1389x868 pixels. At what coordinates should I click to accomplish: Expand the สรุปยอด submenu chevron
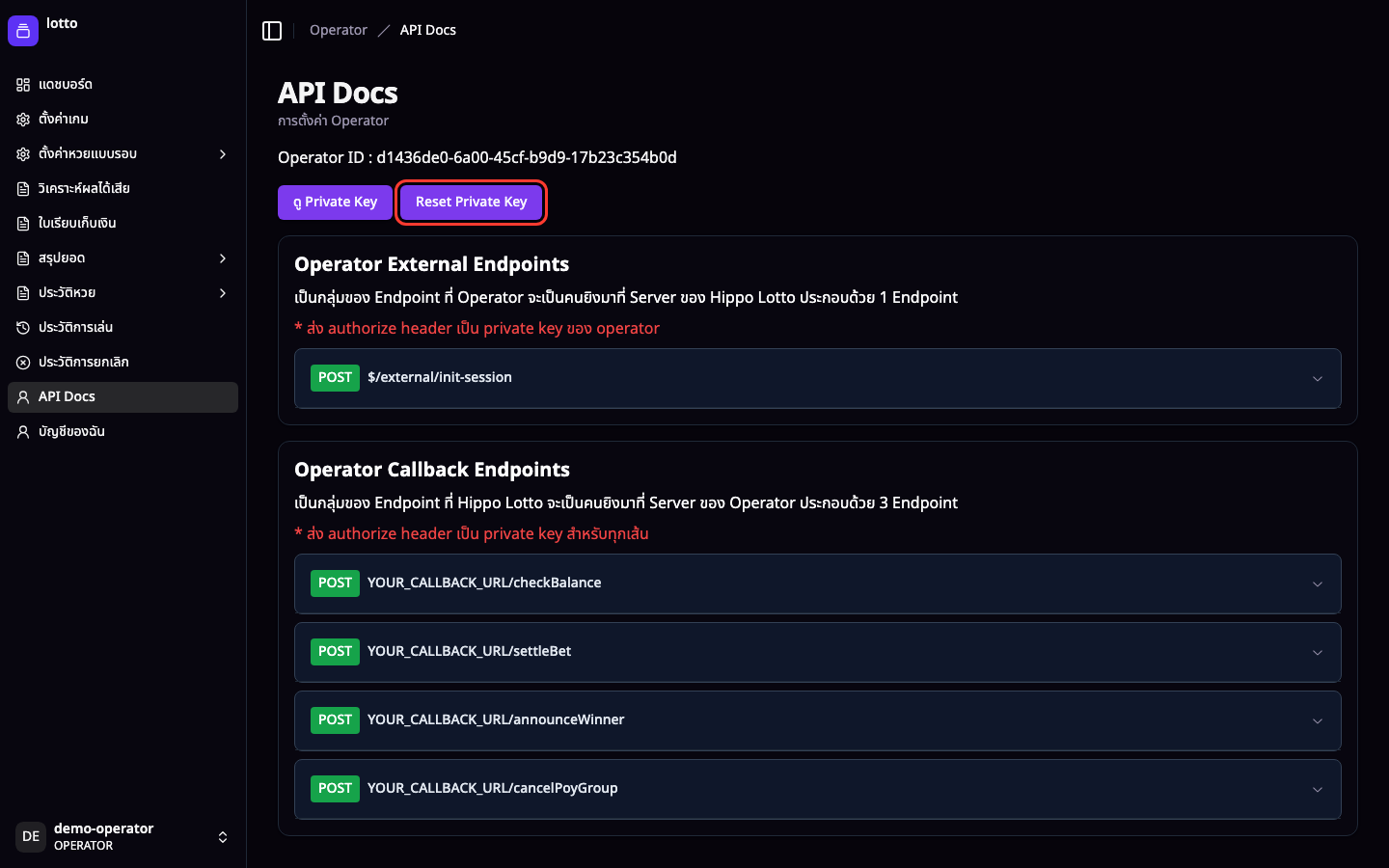pyautogui.click(x=223, y=258)
